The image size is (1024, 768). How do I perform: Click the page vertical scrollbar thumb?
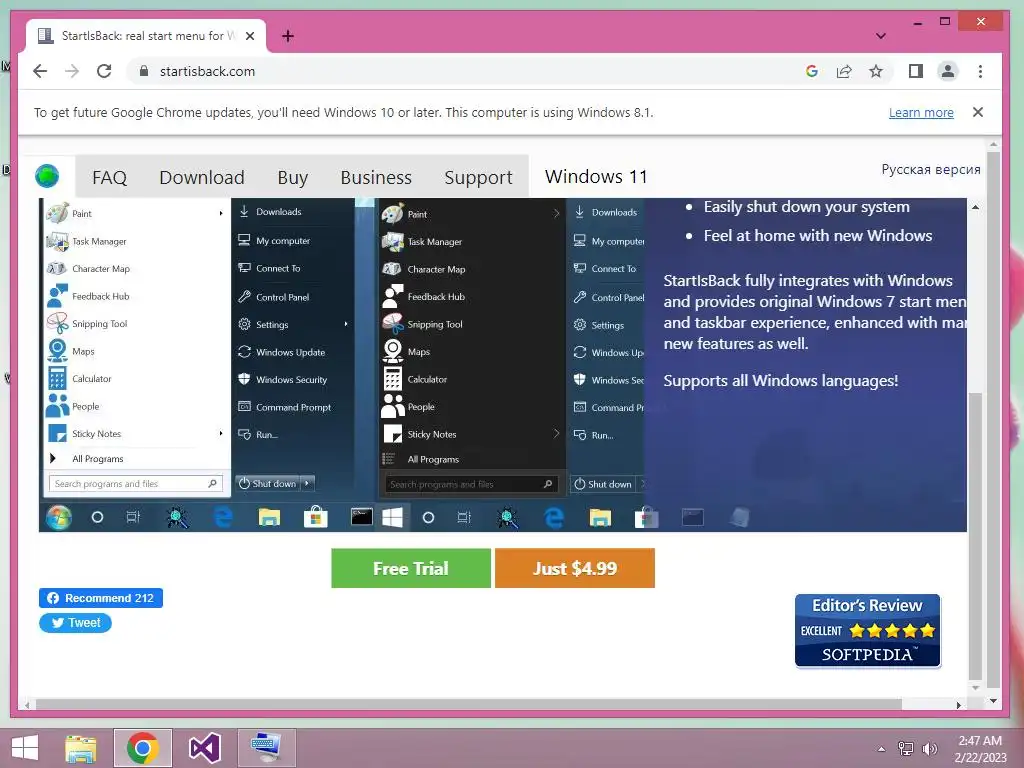point(993,418)
